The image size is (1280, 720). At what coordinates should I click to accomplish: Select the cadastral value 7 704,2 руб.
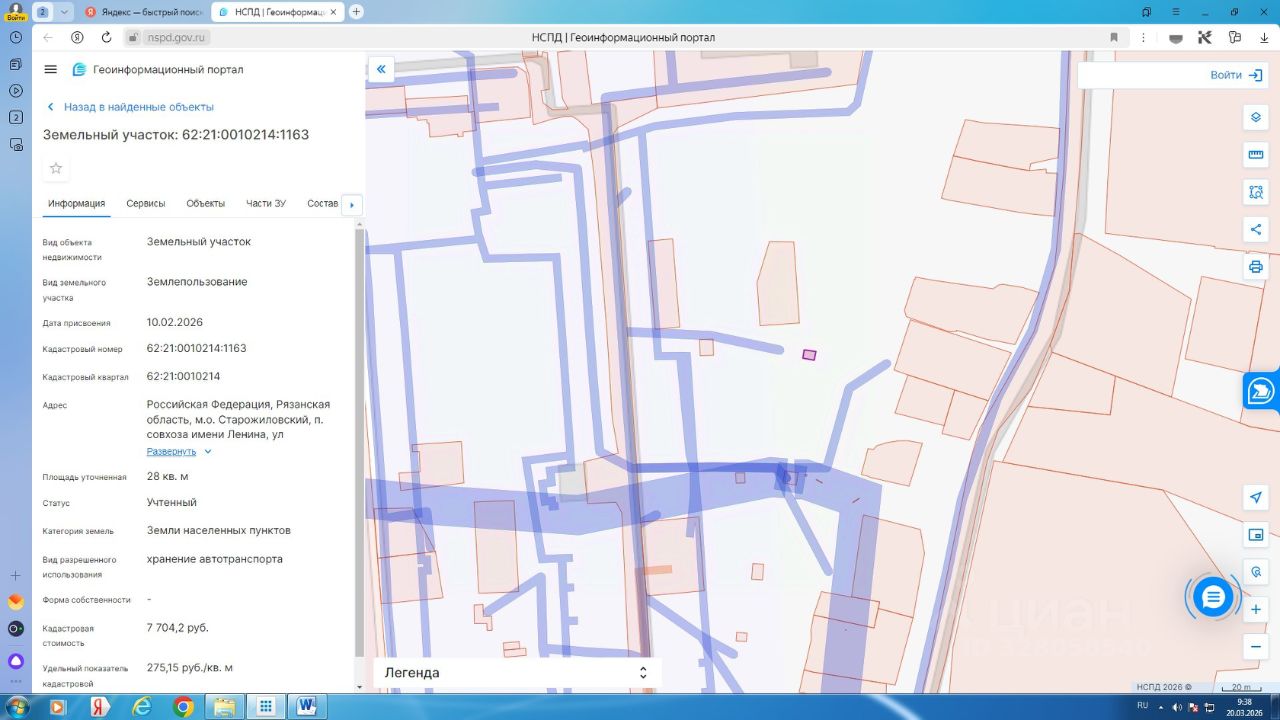click(x=178, y=628)
